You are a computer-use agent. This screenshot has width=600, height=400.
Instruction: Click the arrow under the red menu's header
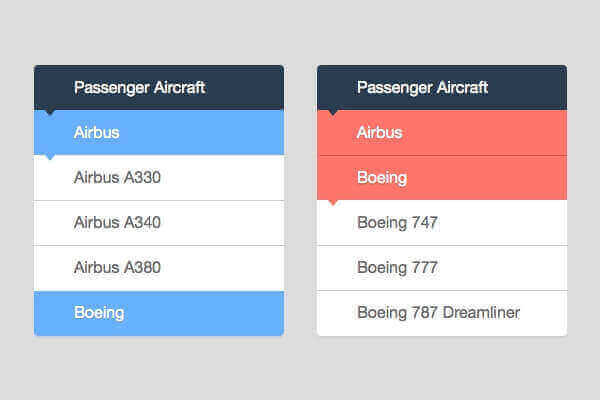point(333,113)
